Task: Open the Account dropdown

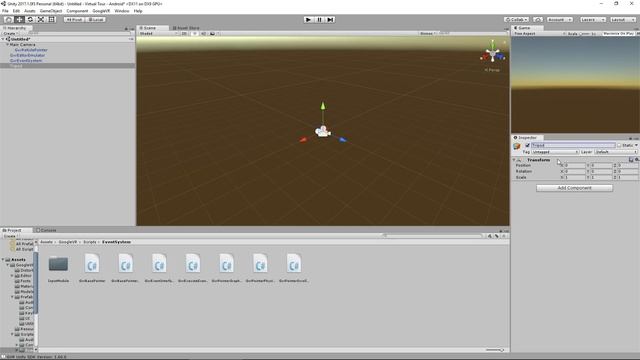Action: (x=559, y=20)
